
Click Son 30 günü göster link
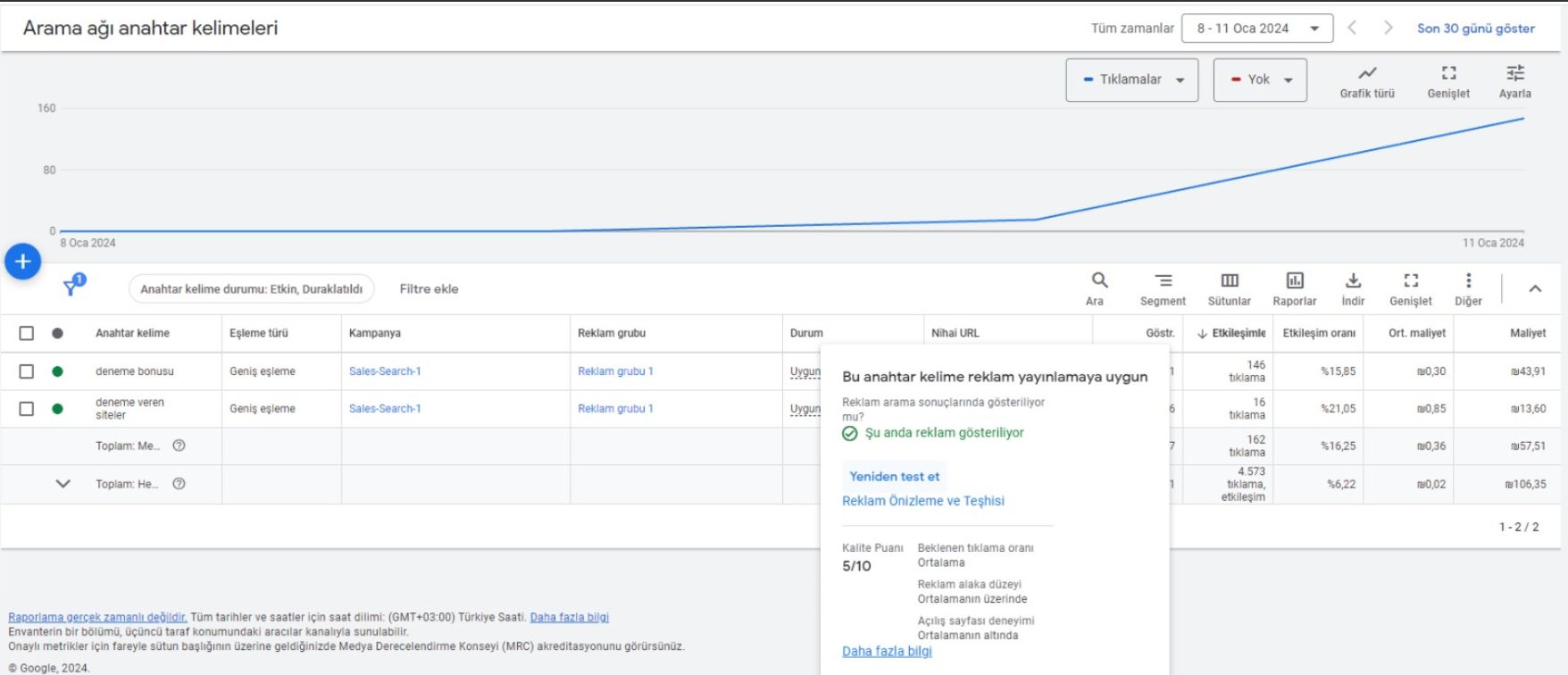(1476, 29)
